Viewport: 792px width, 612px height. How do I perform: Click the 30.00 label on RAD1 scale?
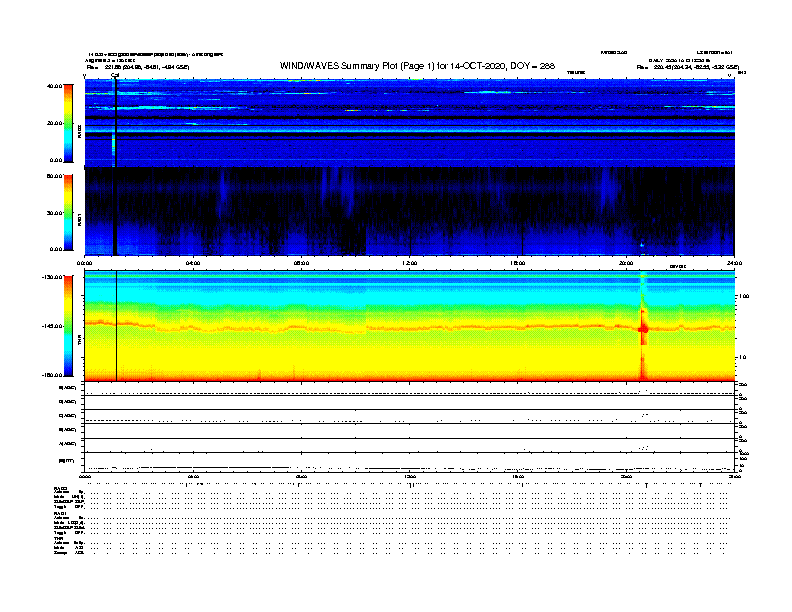click(x=54, y=213)
